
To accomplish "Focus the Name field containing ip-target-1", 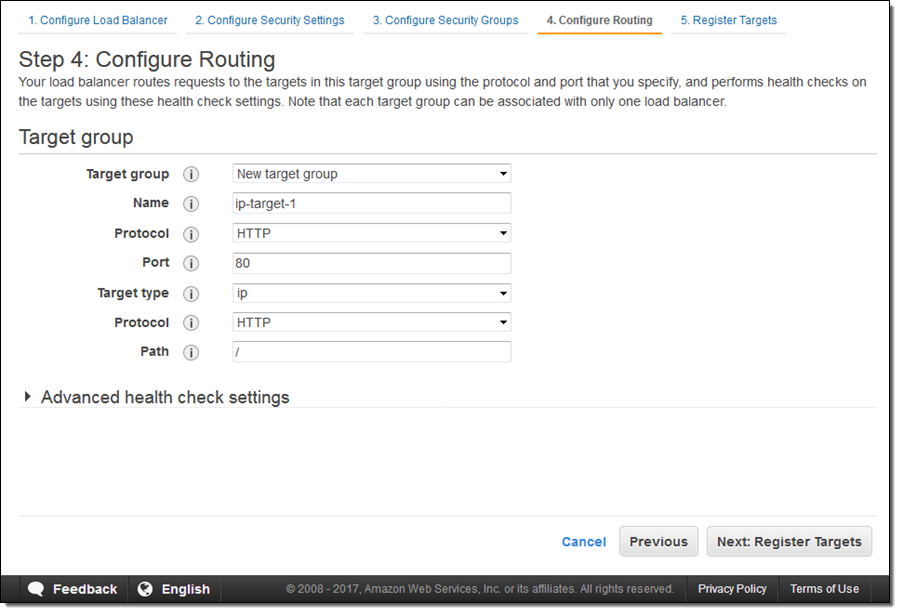I will [x=371, y=204].
